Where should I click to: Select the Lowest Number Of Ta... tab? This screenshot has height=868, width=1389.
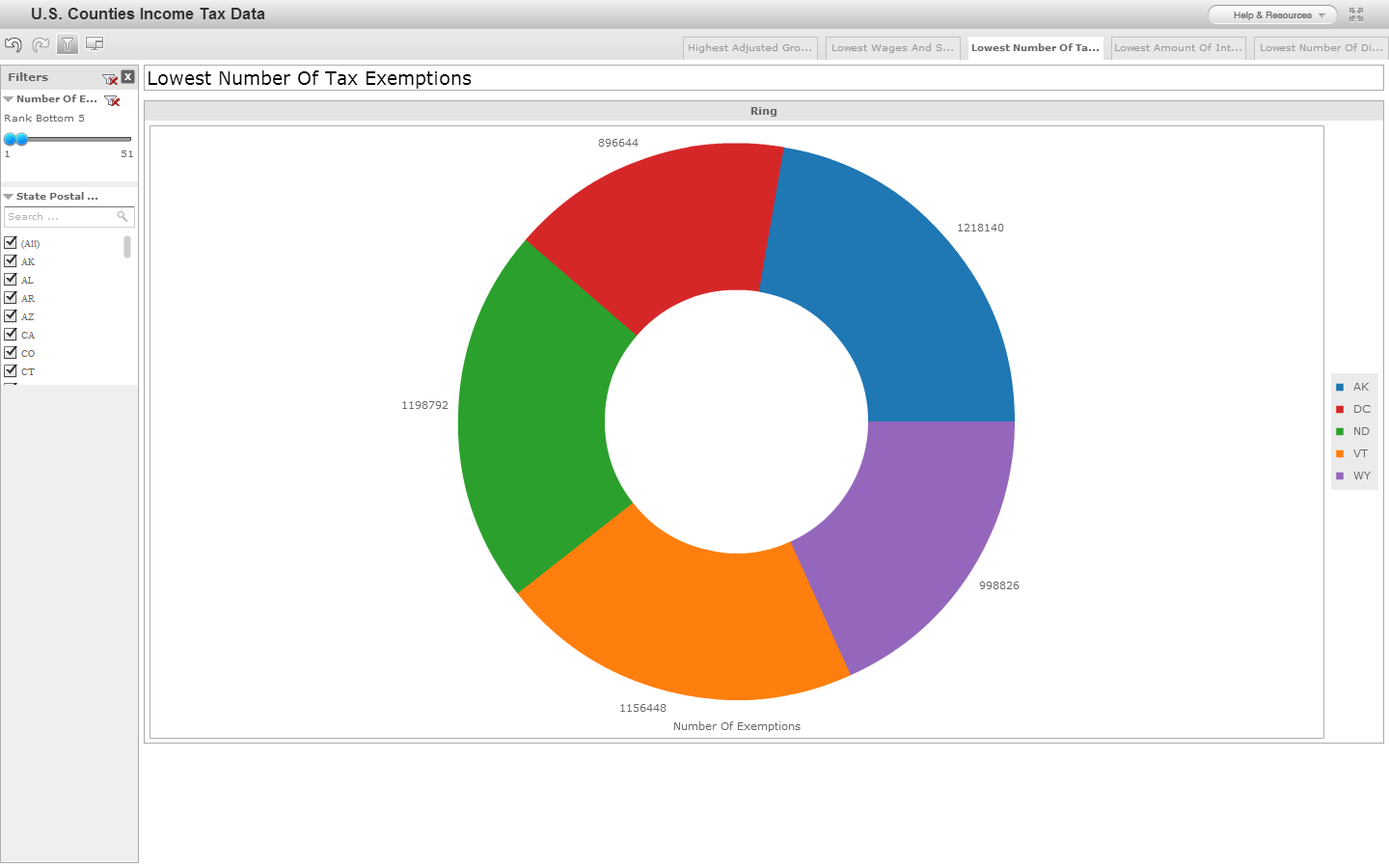click(1035, 48)
